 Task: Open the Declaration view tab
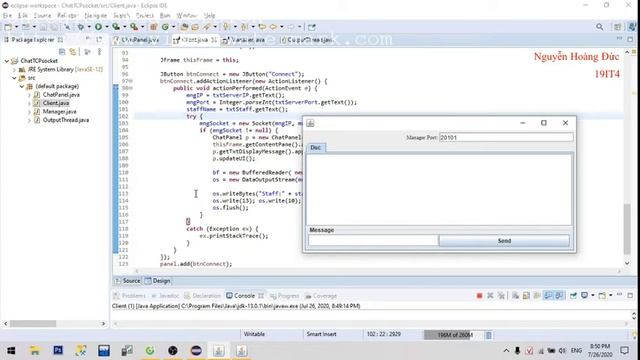[202, 296]
